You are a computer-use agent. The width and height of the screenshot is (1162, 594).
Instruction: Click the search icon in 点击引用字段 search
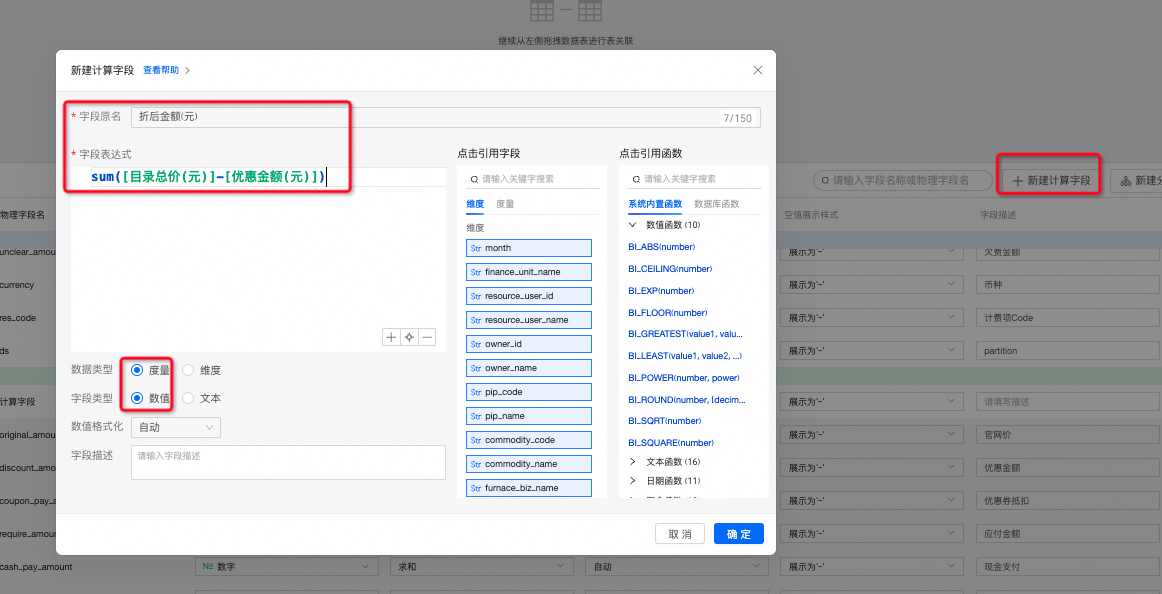click(x=473, y=179)
